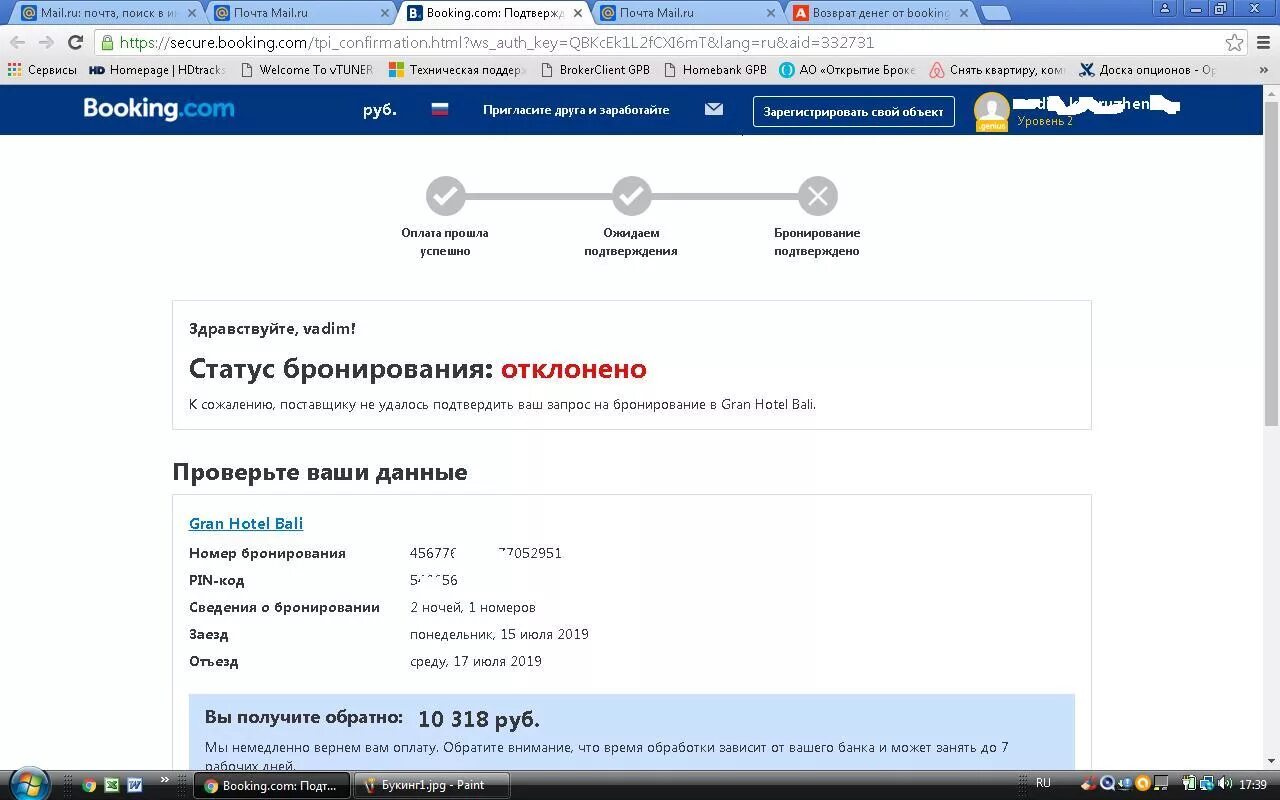The width and height of the screenshot is (1280, 800).
Task: Close the Mail.ru: почта, поиск tab
Action: click(191, 13)
